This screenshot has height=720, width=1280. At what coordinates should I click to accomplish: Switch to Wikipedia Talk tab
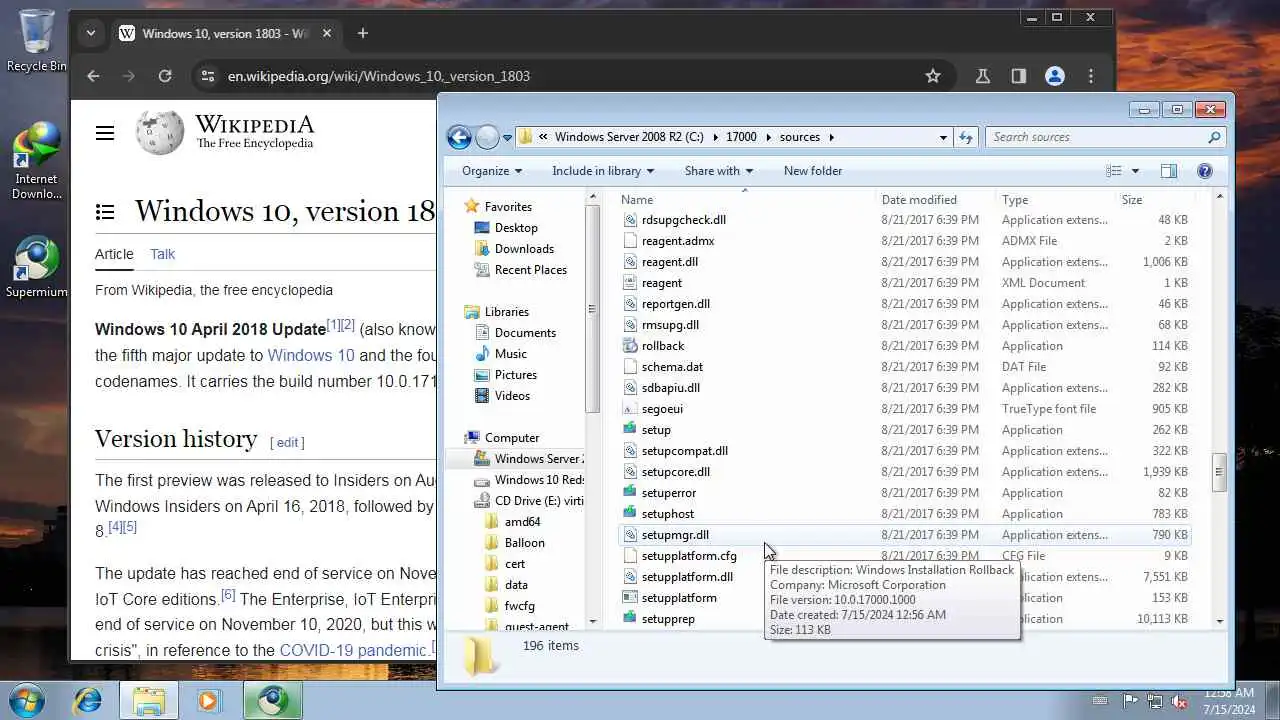162,254
